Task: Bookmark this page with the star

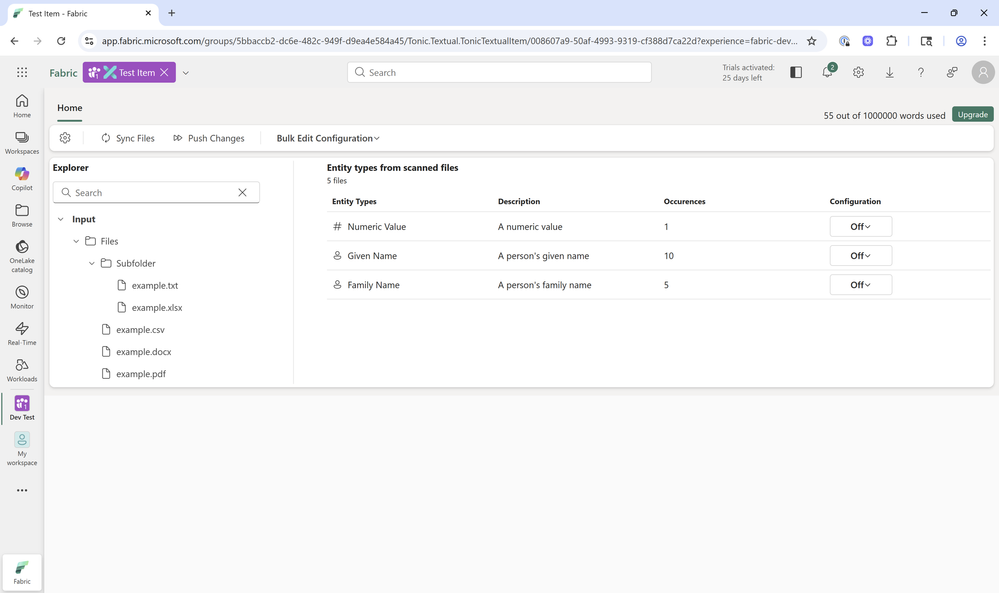Action: coord(811,41)
